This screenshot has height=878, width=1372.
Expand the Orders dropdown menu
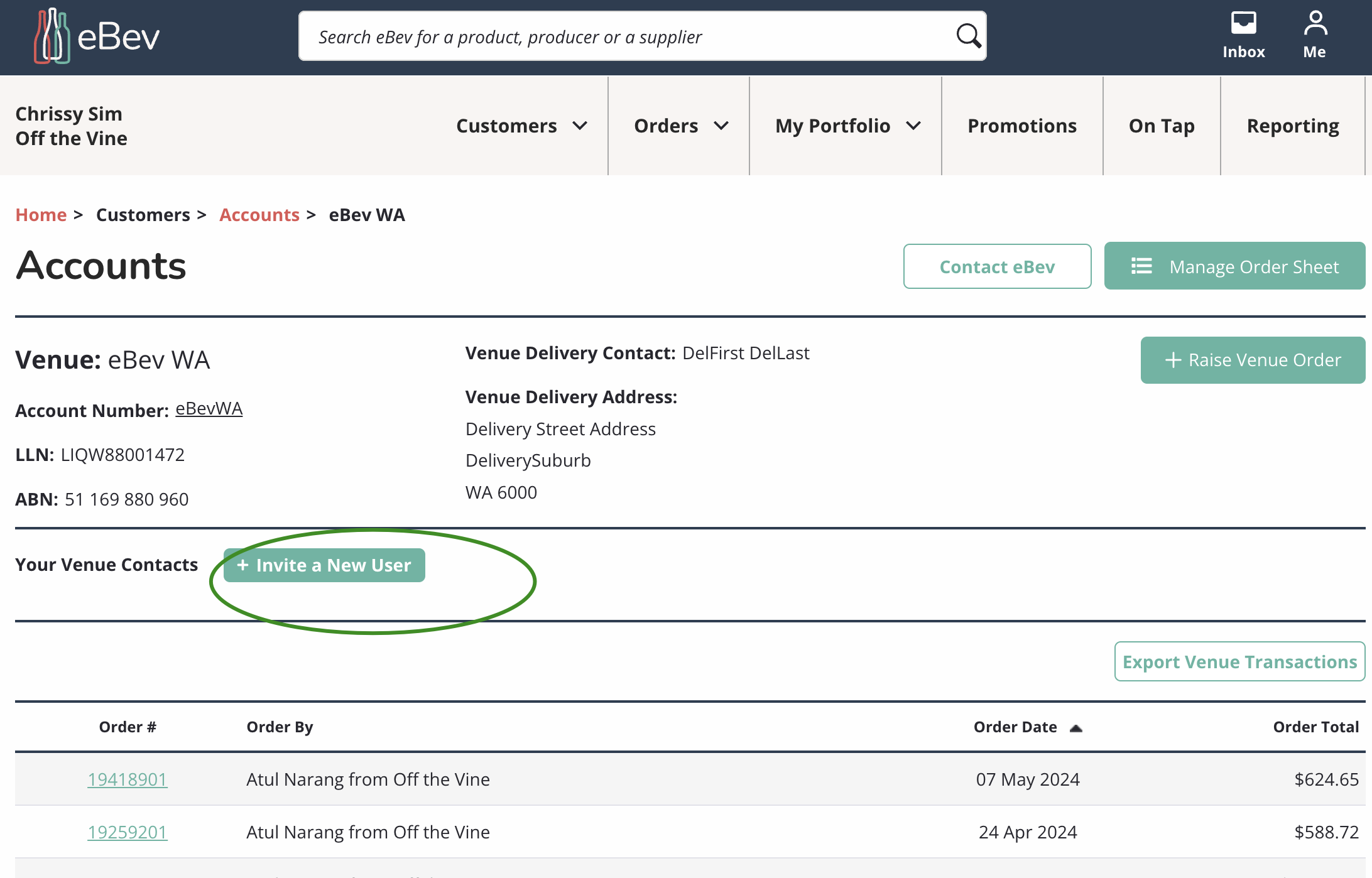tap(680, 126)
